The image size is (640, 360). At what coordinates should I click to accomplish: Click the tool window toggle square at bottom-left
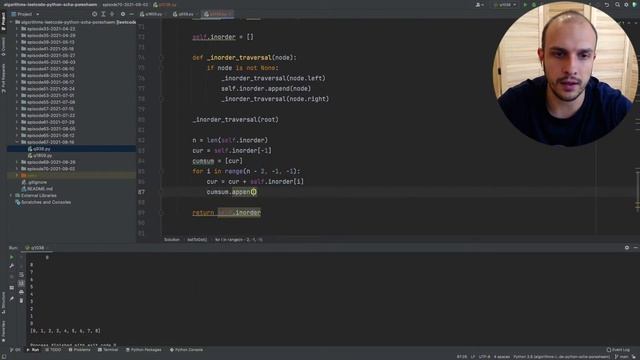pos(3,357)
